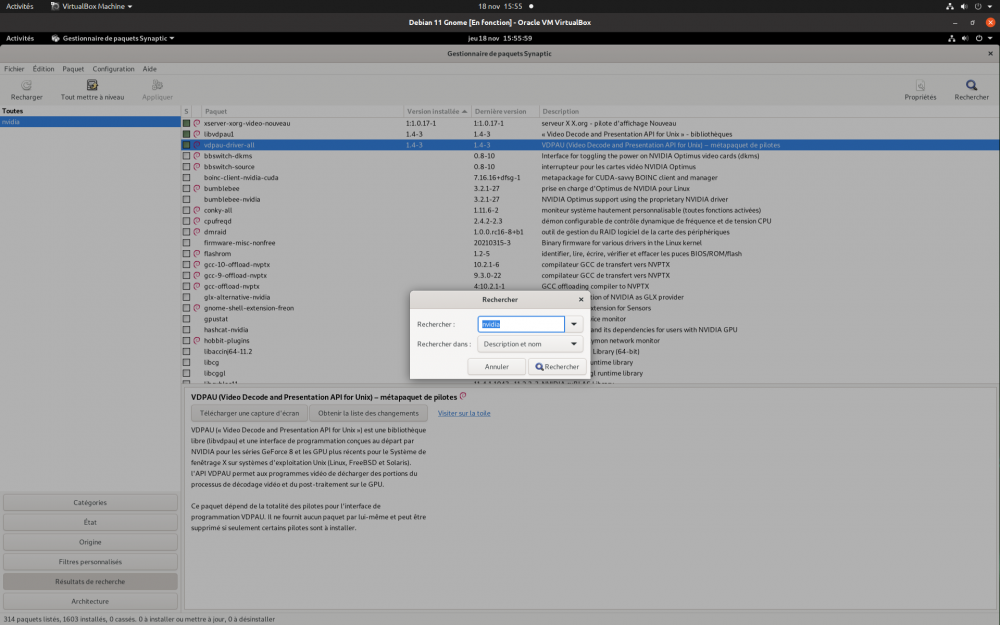Toggle status checkbox for firmware-misc-nonfree
The image size is (1000, 625).
pos(186,242)
